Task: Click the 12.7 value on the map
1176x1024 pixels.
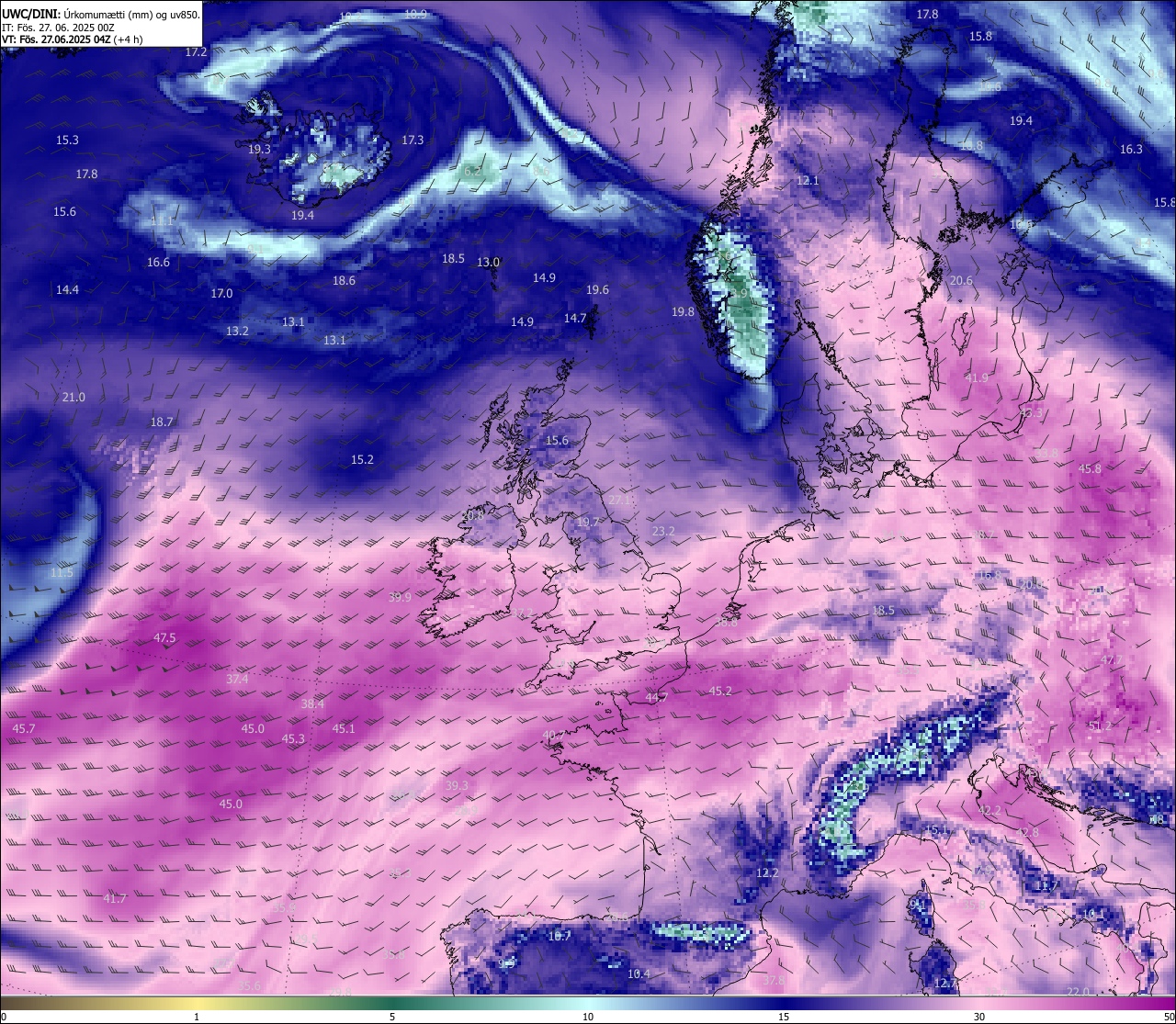Action: (945, 984)
